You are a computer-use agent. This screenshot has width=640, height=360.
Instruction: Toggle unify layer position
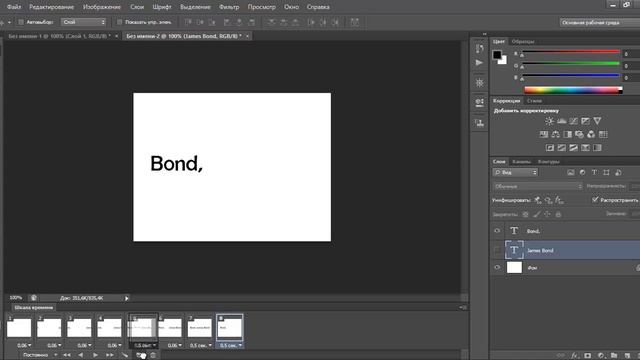pyautogui.click(x=538, y=200)
